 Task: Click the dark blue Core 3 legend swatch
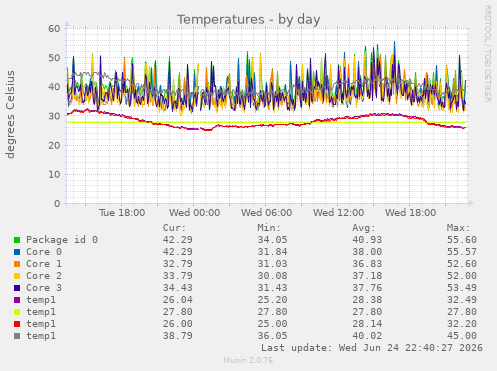point(17,288)
